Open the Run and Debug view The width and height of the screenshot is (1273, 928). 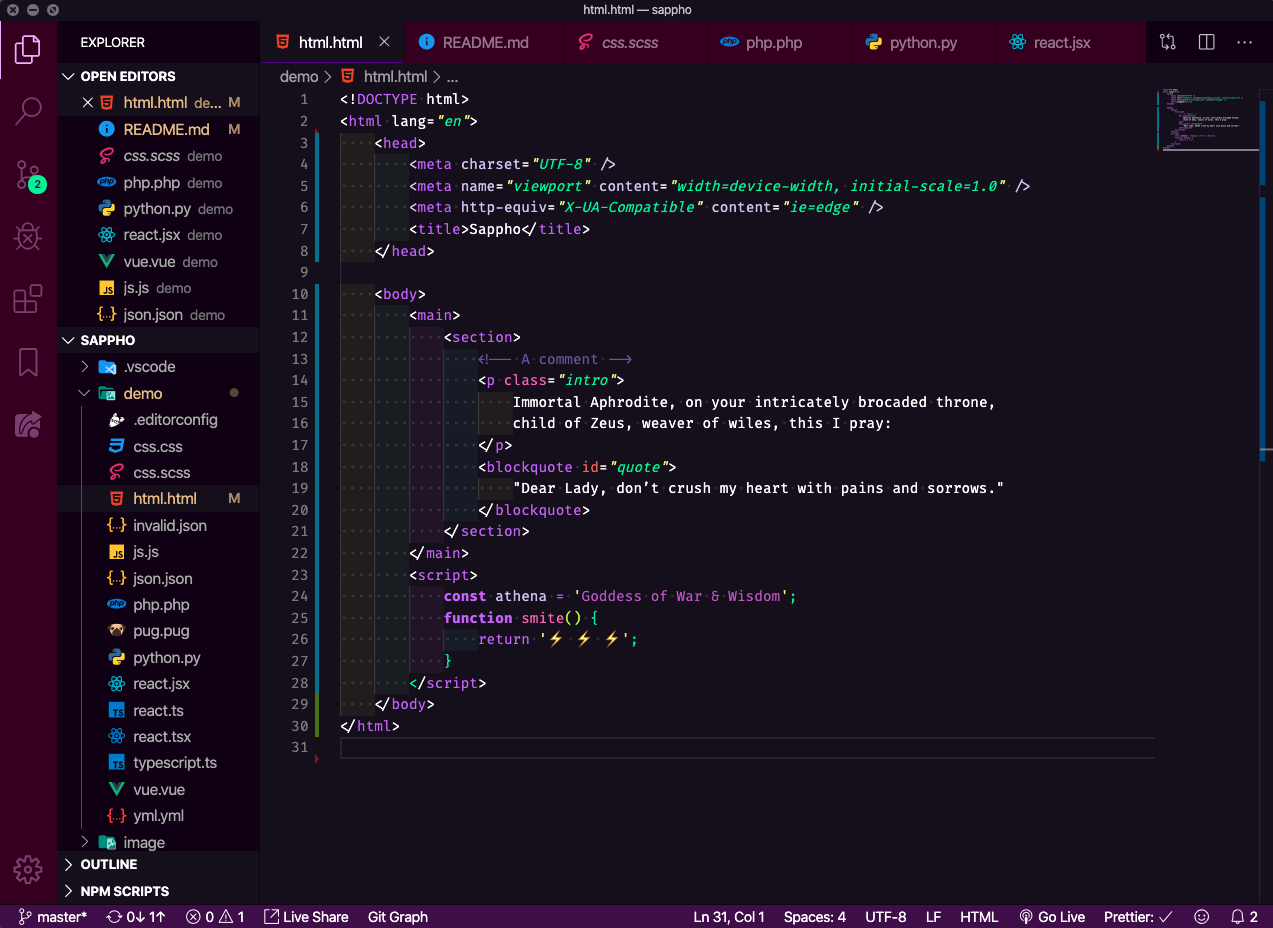click(28, 237)
